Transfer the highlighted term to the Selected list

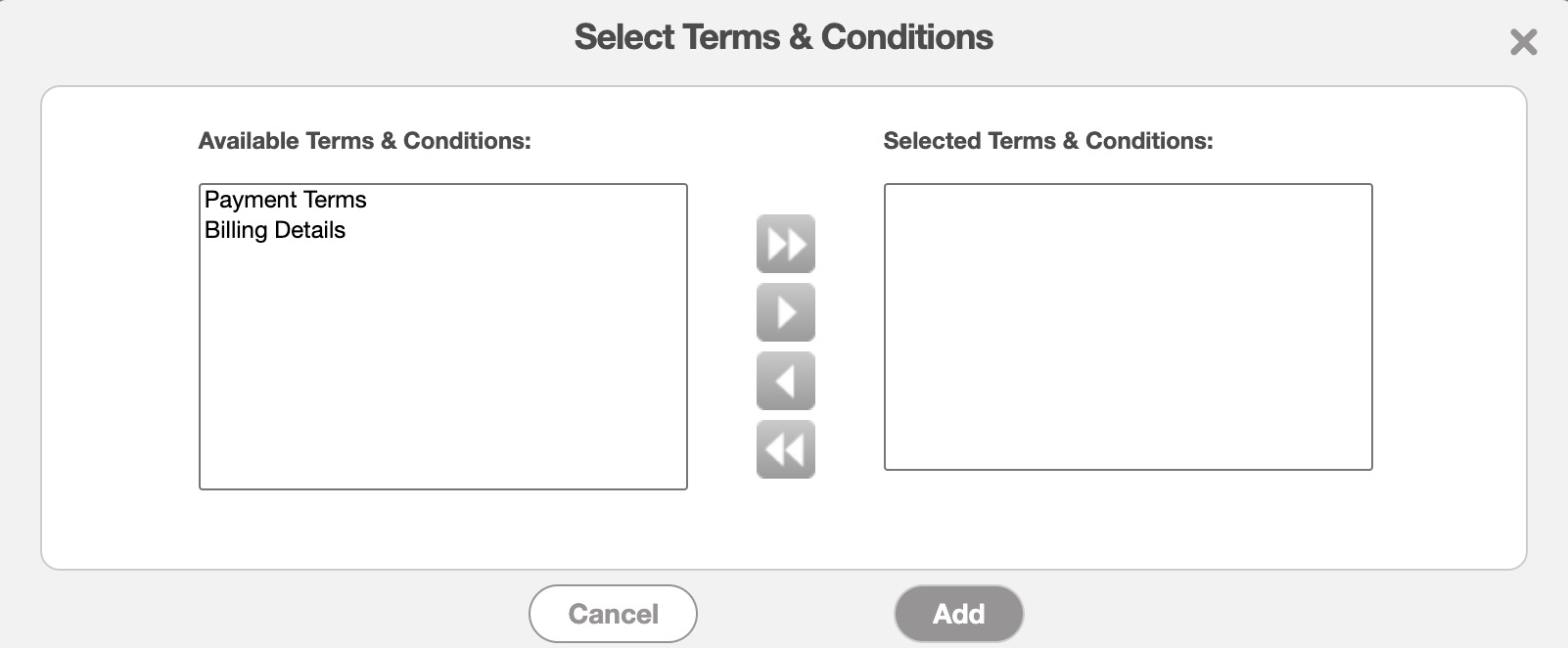click(785, 312)
